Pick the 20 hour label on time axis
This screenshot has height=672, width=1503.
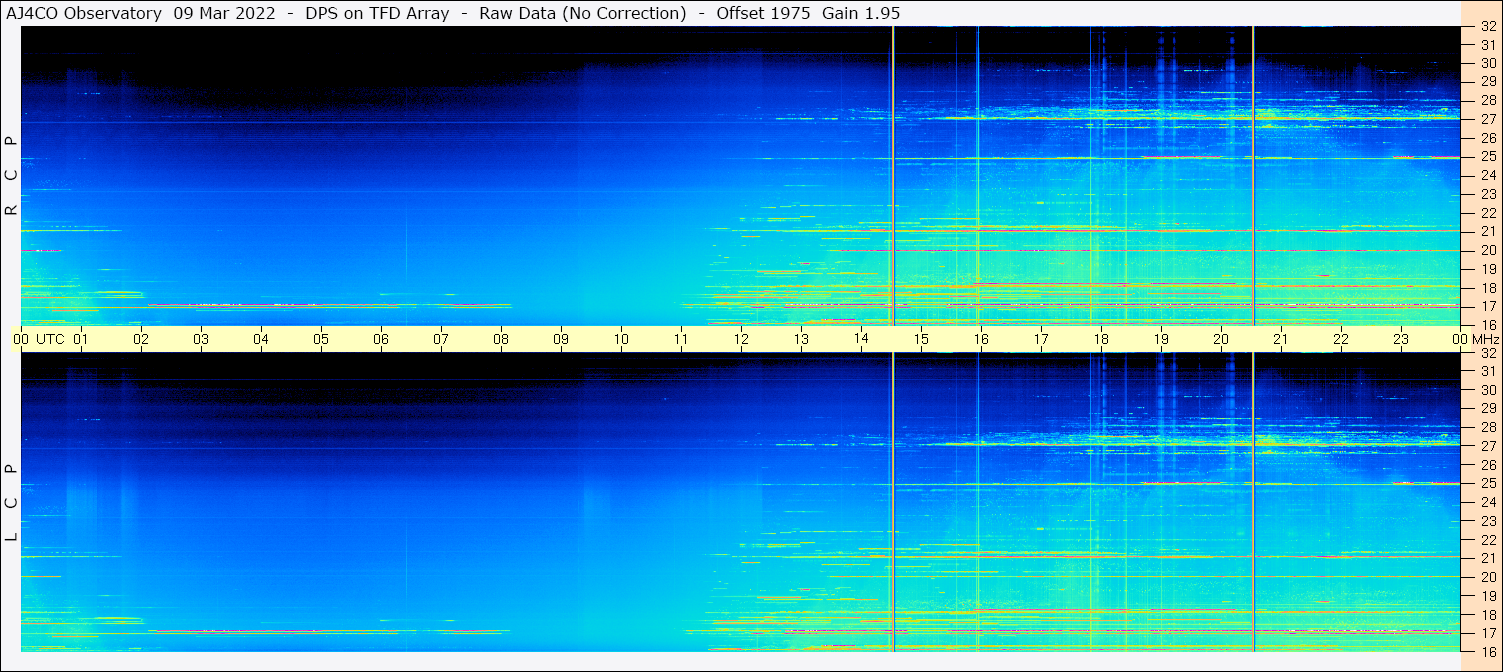1221,339
